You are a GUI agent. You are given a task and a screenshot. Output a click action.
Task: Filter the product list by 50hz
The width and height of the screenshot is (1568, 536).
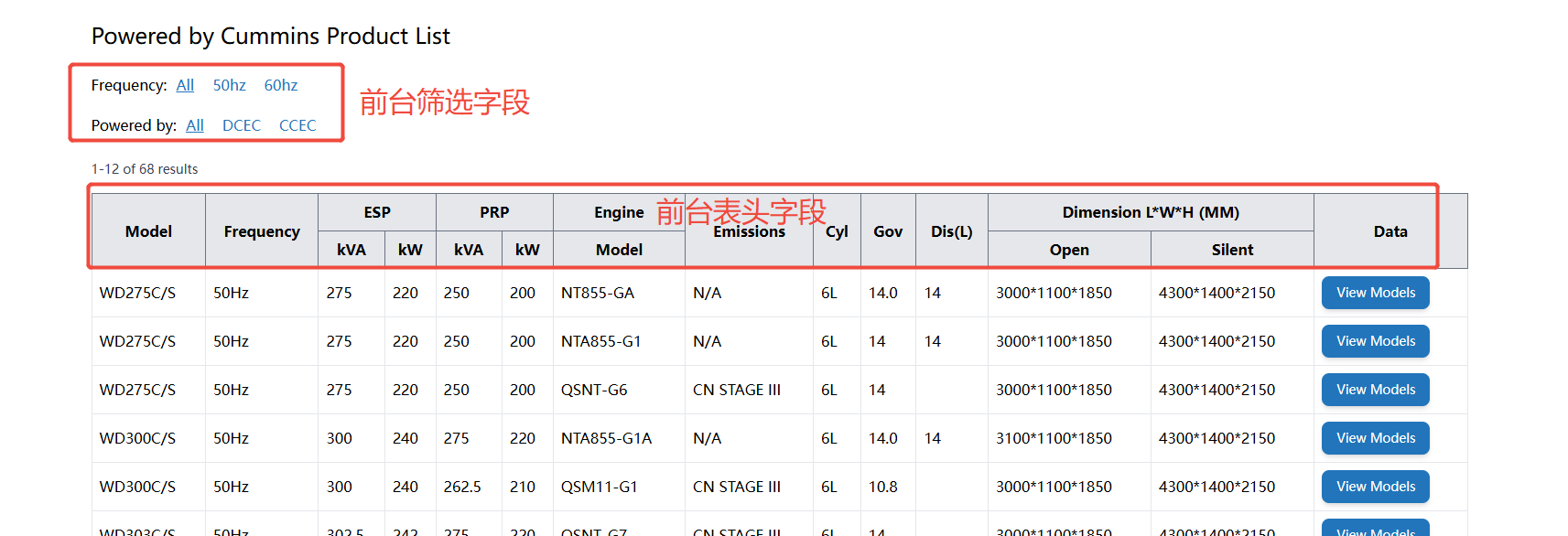click(x=230, y=85)
